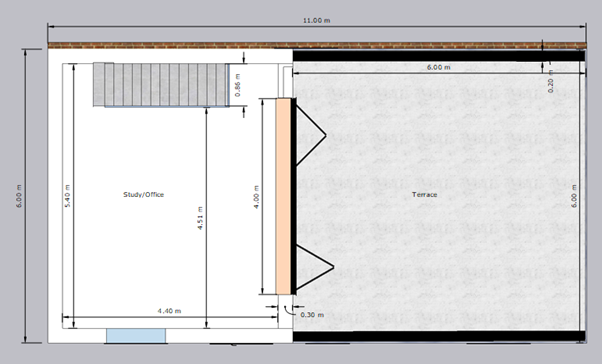This screenshot has height=364, width=602.
Task: Select the upper folding door triangle
Action: coord(310,135)
